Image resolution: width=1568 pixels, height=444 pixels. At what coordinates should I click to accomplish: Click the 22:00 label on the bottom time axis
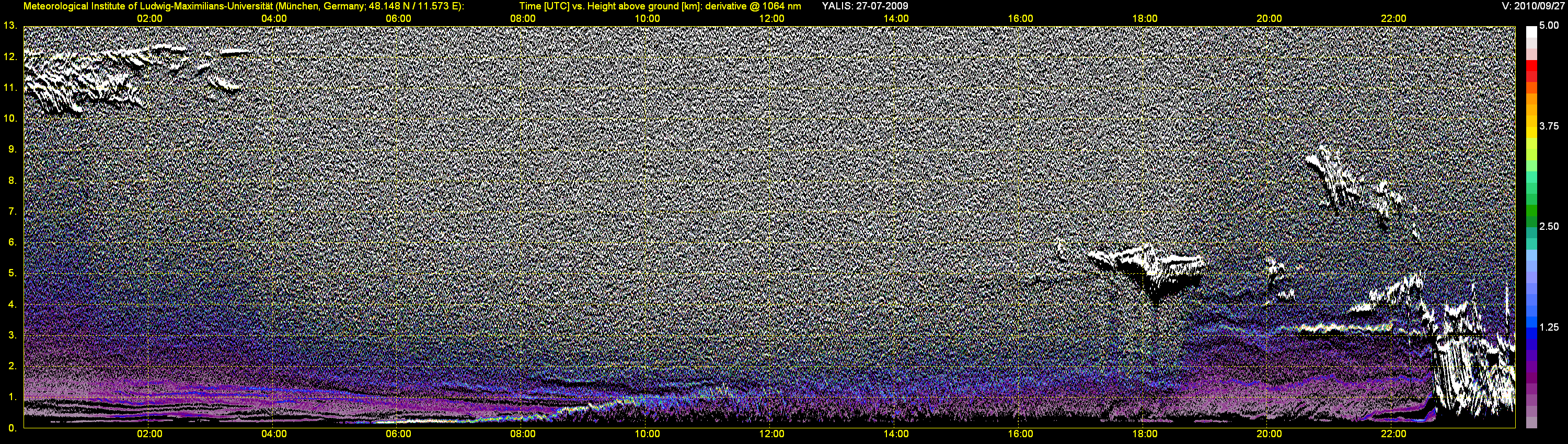[1393, 434]
